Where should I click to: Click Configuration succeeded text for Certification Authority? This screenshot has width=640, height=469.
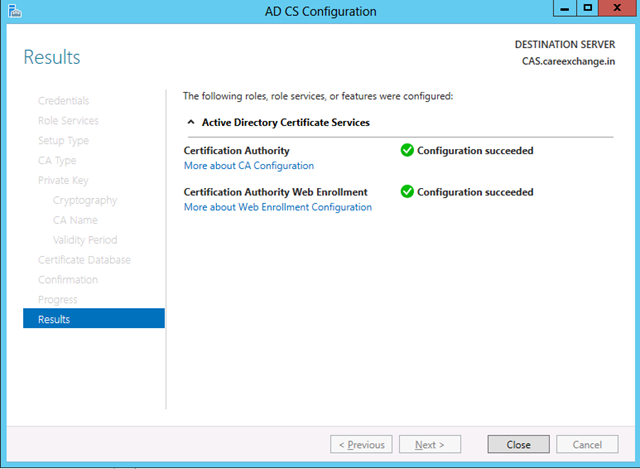point(475,151)
